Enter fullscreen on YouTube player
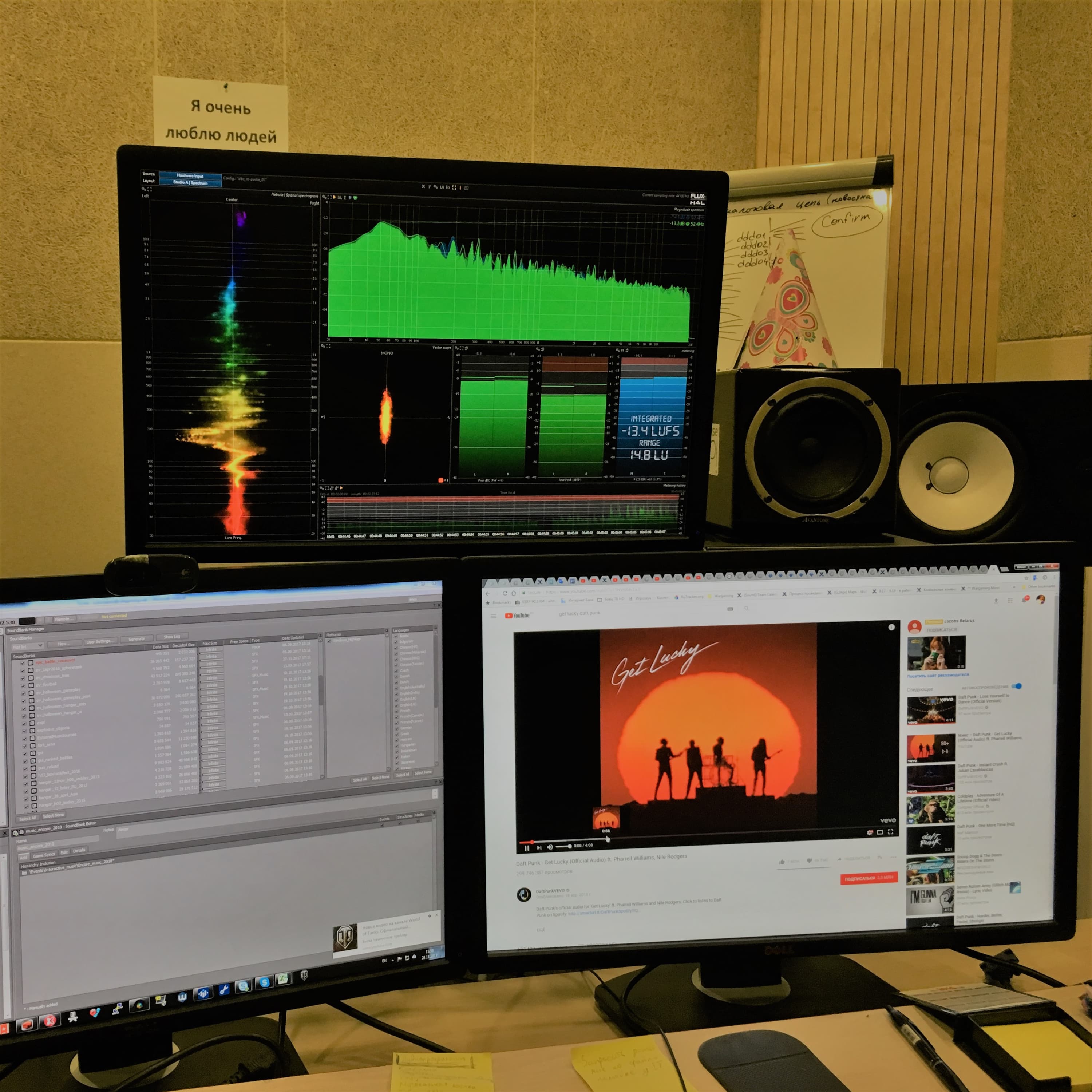 (x=891, y=831)
